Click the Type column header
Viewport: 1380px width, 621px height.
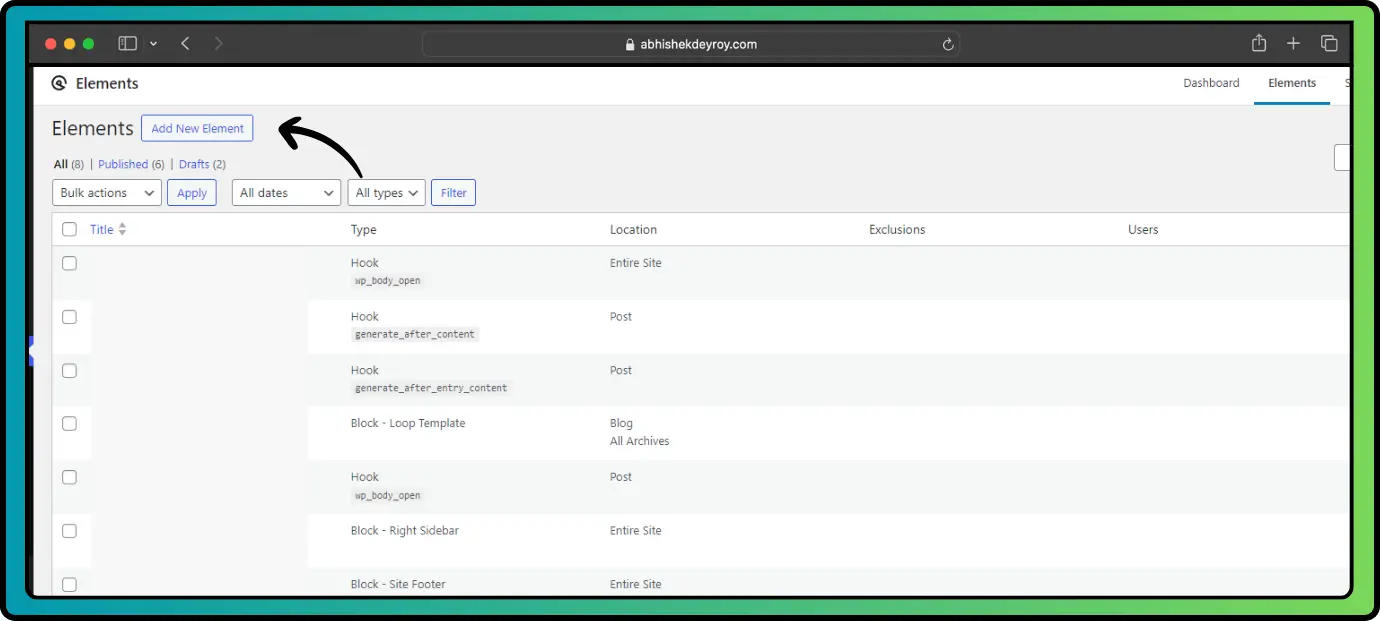(363, 229)
